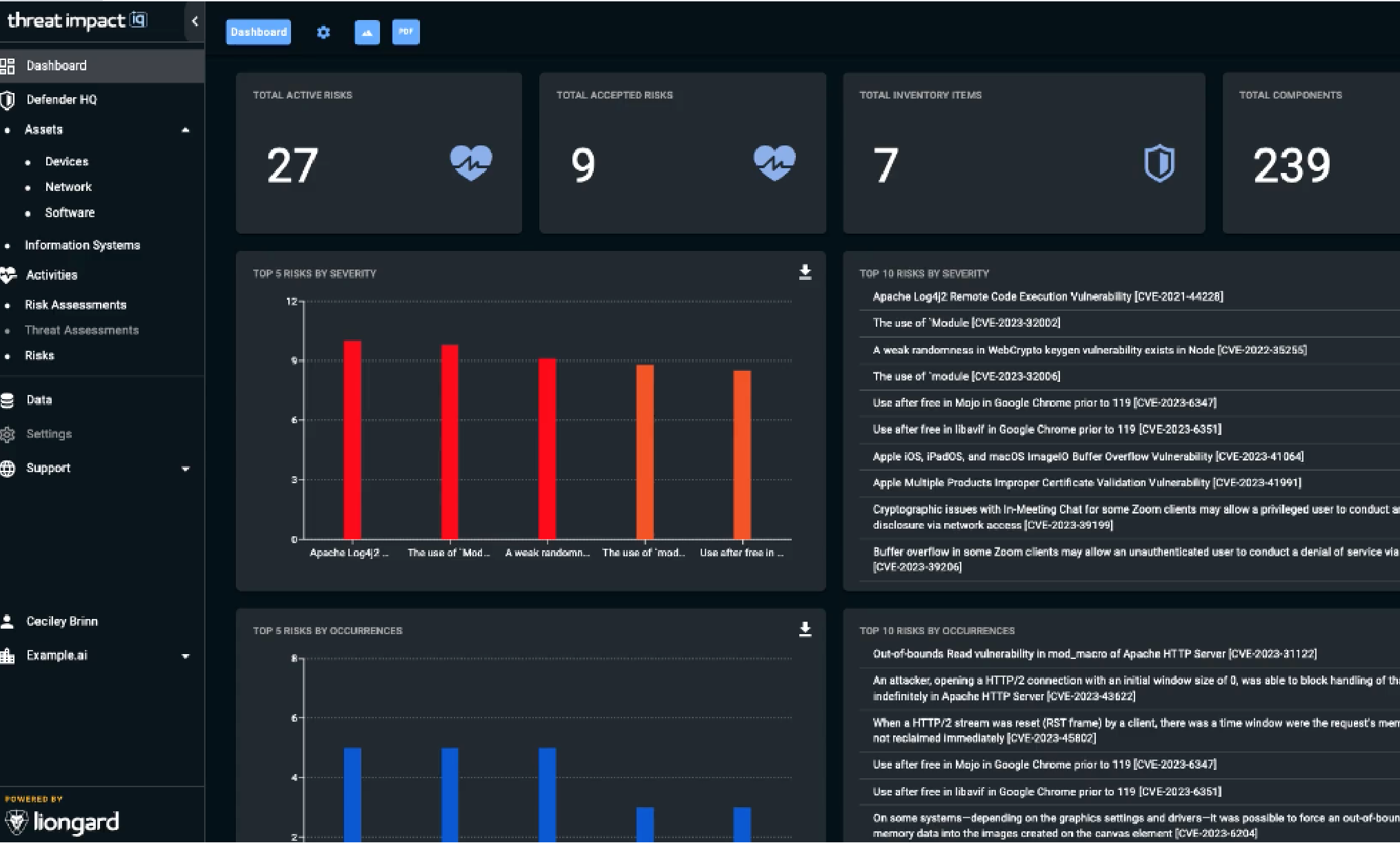Open Threat Assessments page
This screenshot has width=1400, height=843.
(x=81, y=330)
